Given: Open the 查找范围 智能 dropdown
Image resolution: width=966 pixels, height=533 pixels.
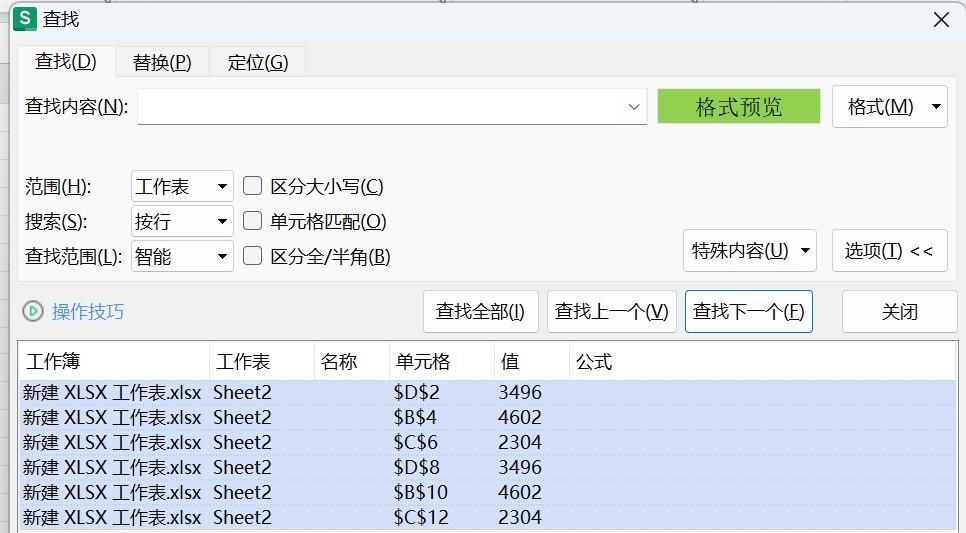Looking at the screenshot, I should point(182,256).
